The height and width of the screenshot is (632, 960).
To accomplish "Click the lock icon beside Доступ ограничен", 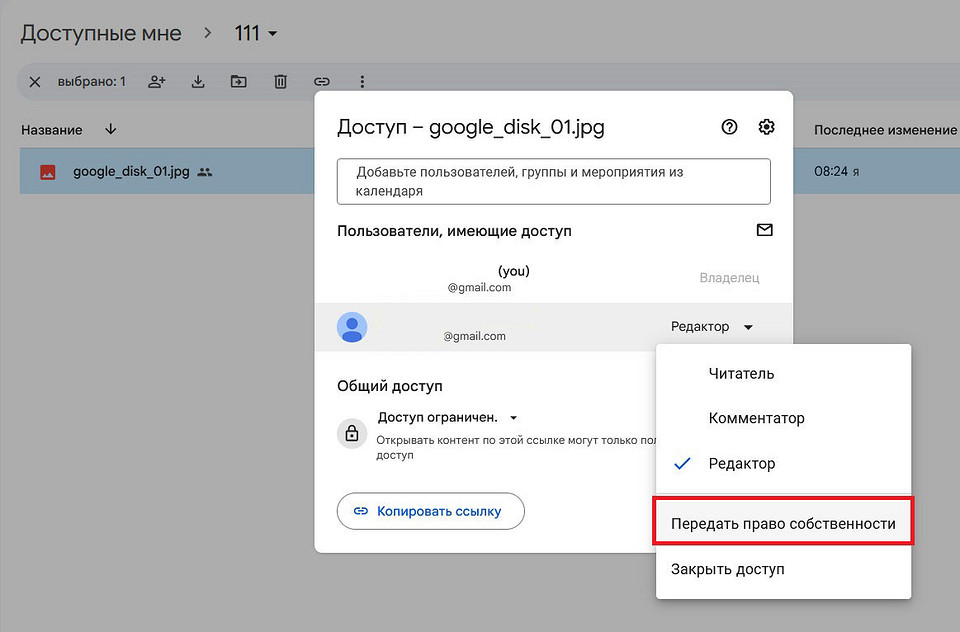I will point(352,433).
